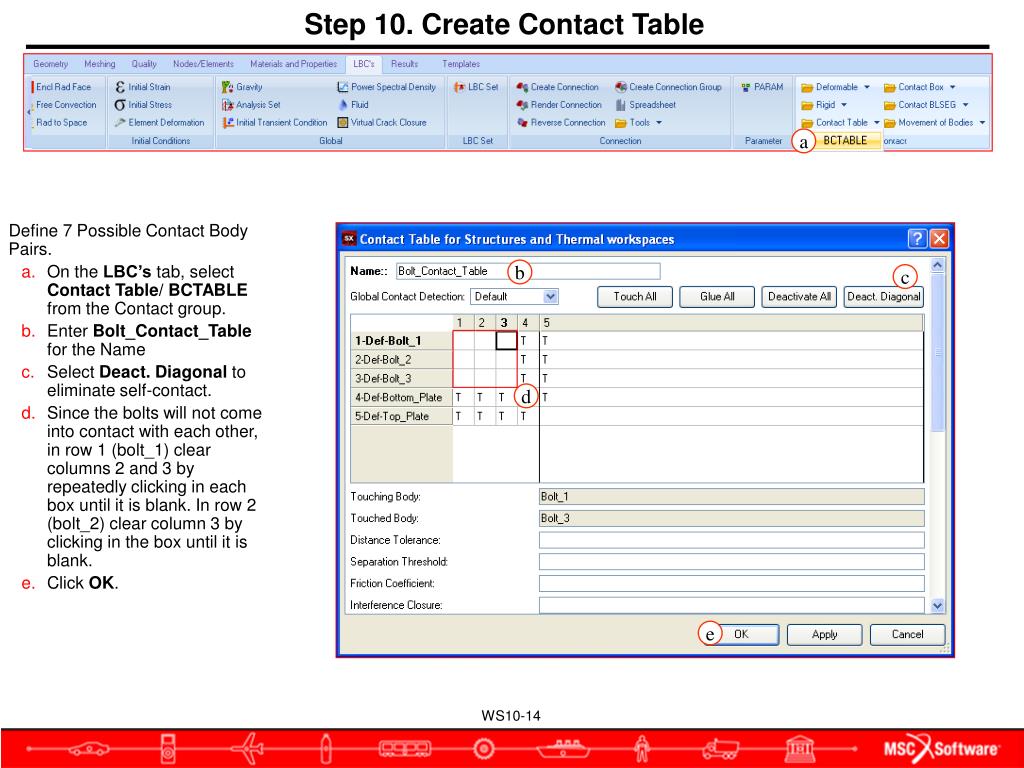1024x768 pixels.
Task: Select the Encl Rad Face tool
Action: click(62, 87)
